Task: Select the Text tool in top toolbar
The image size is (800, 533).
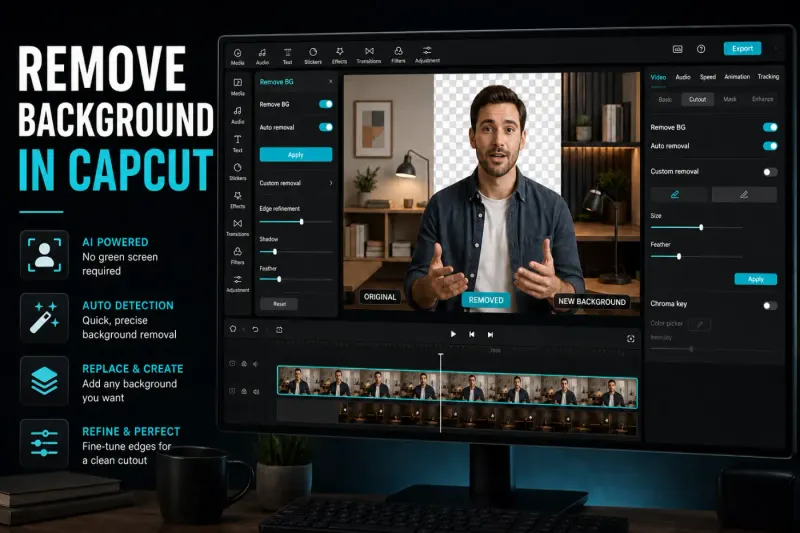Action: [x=288, y=56]
